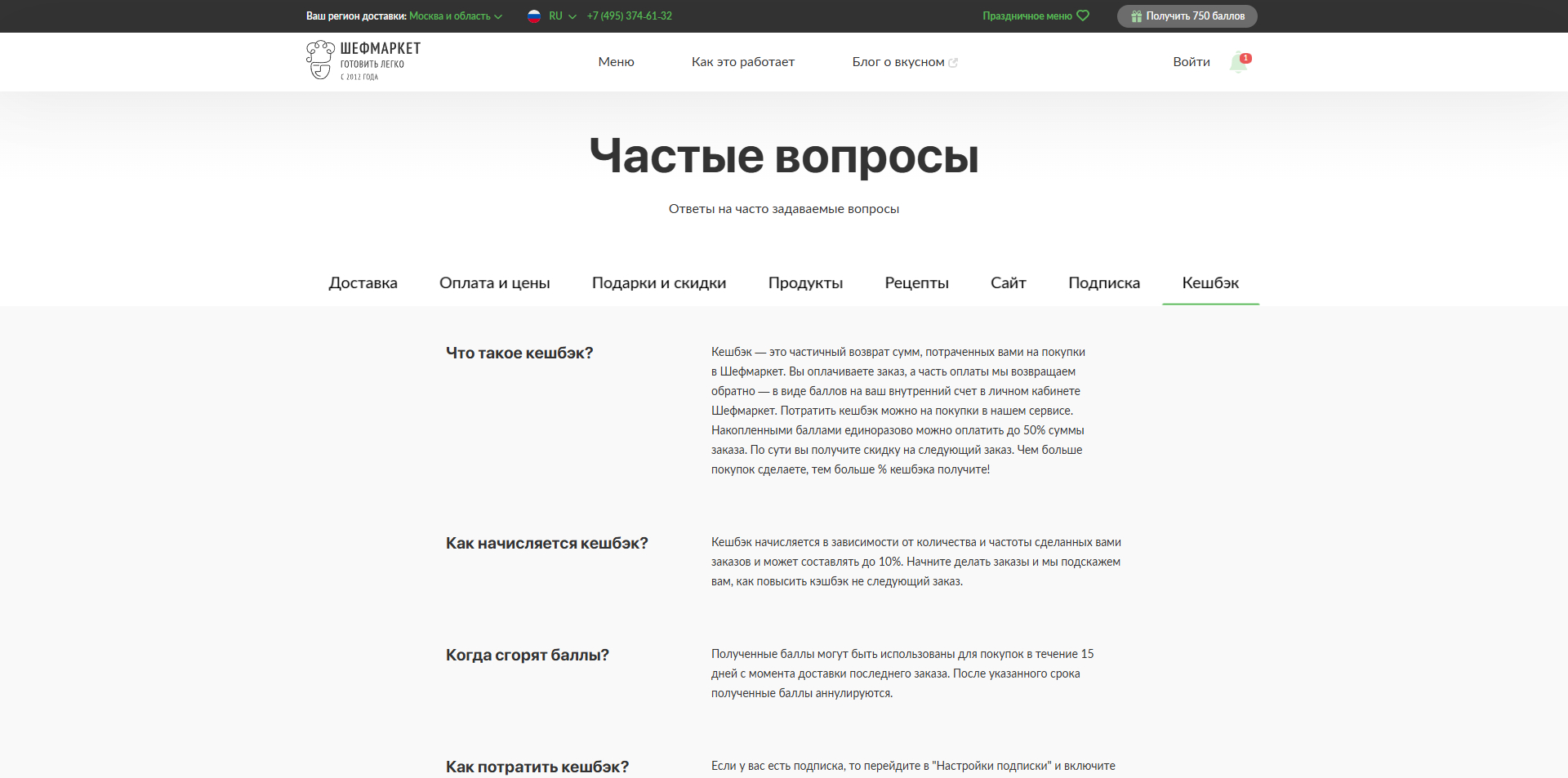Open notifications via the bell icon
Viewport: 1568px width, 778px height.
(1238, 62)
